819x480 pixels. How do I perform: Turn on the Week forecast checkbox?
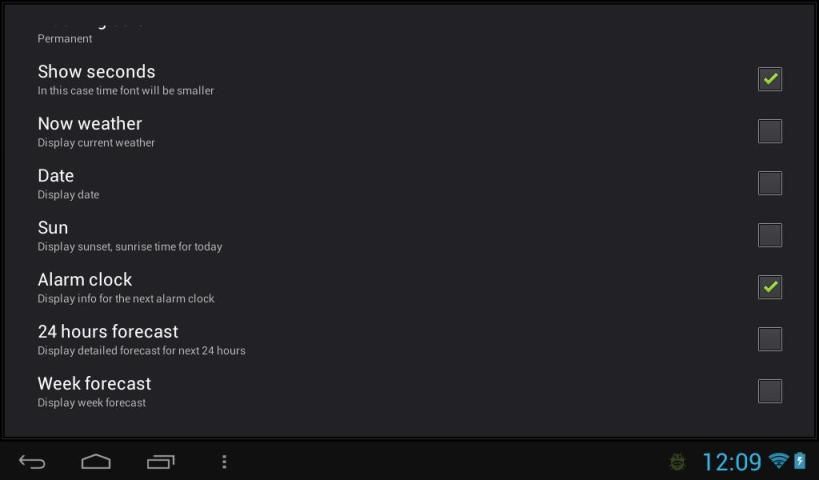(770, 391)
